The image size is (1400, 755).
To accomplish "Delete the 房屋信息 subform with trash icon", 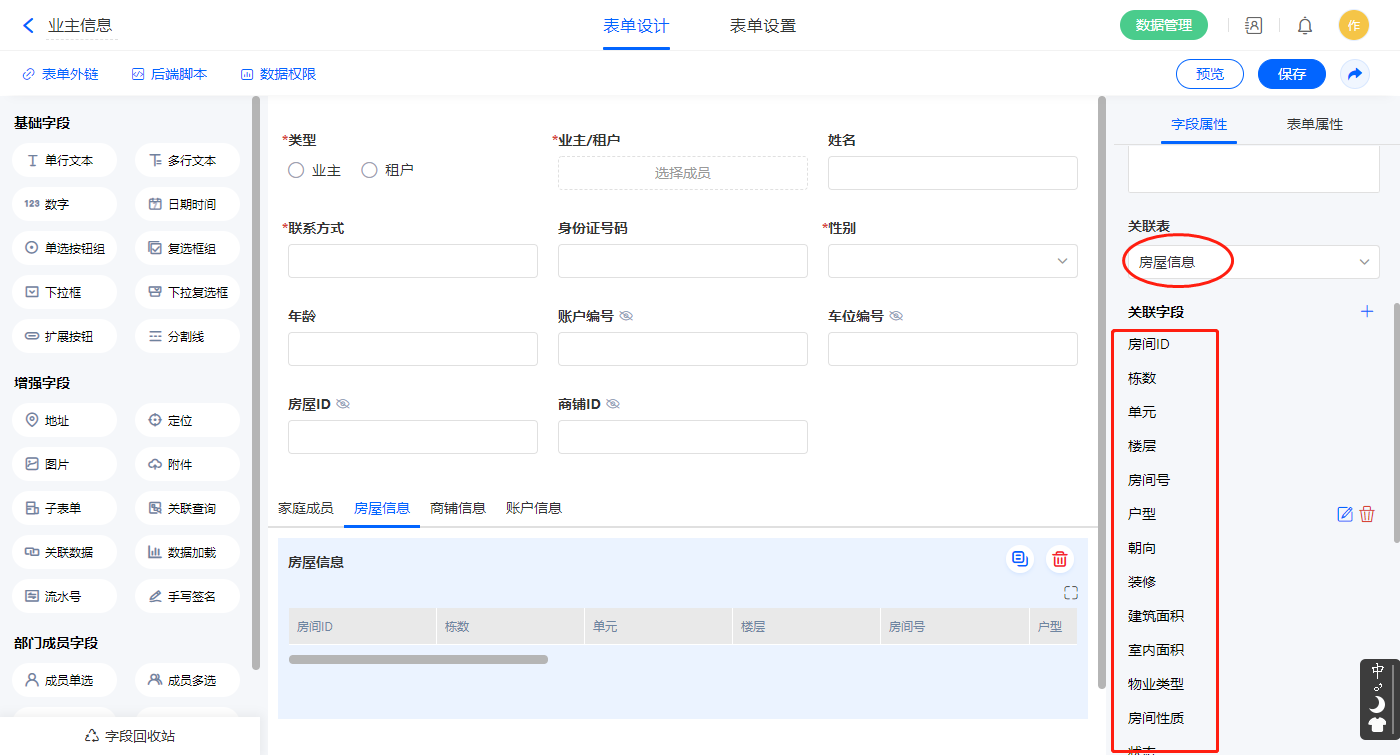I will click(1060, 560).
